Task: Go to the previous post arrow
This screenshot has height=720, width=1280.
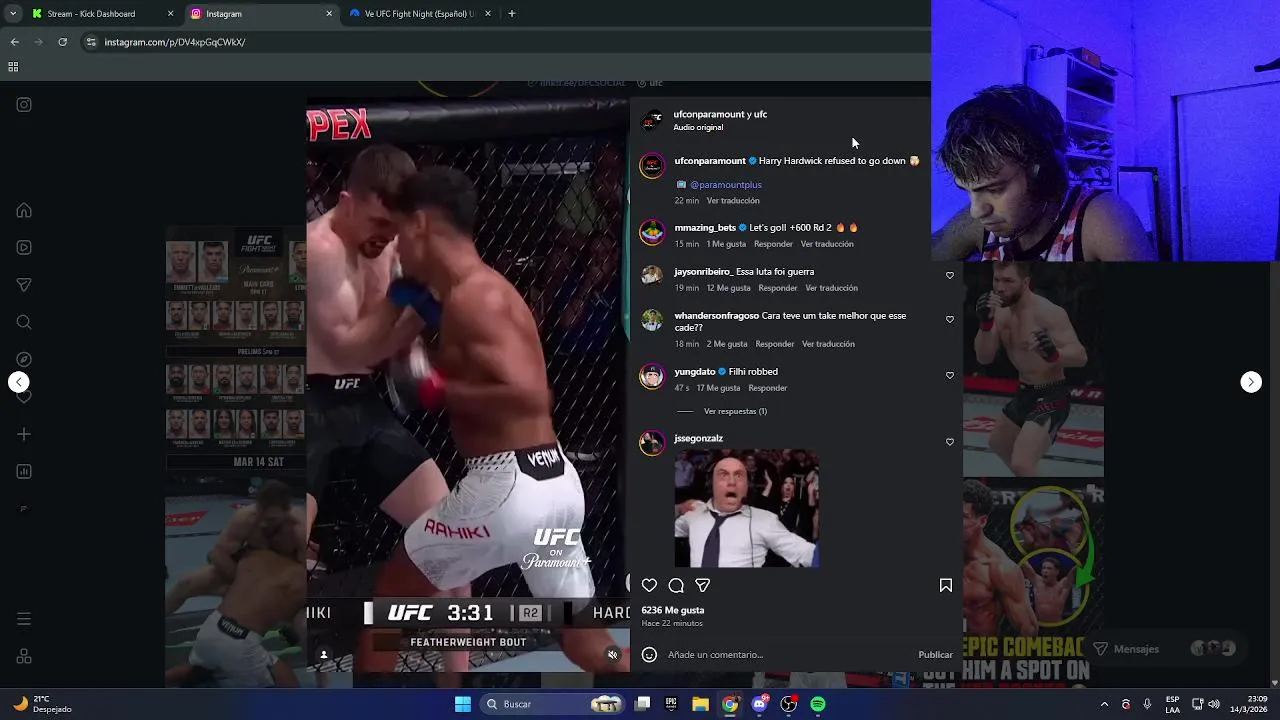Action: pyautogui.click(x=18, y=382)
